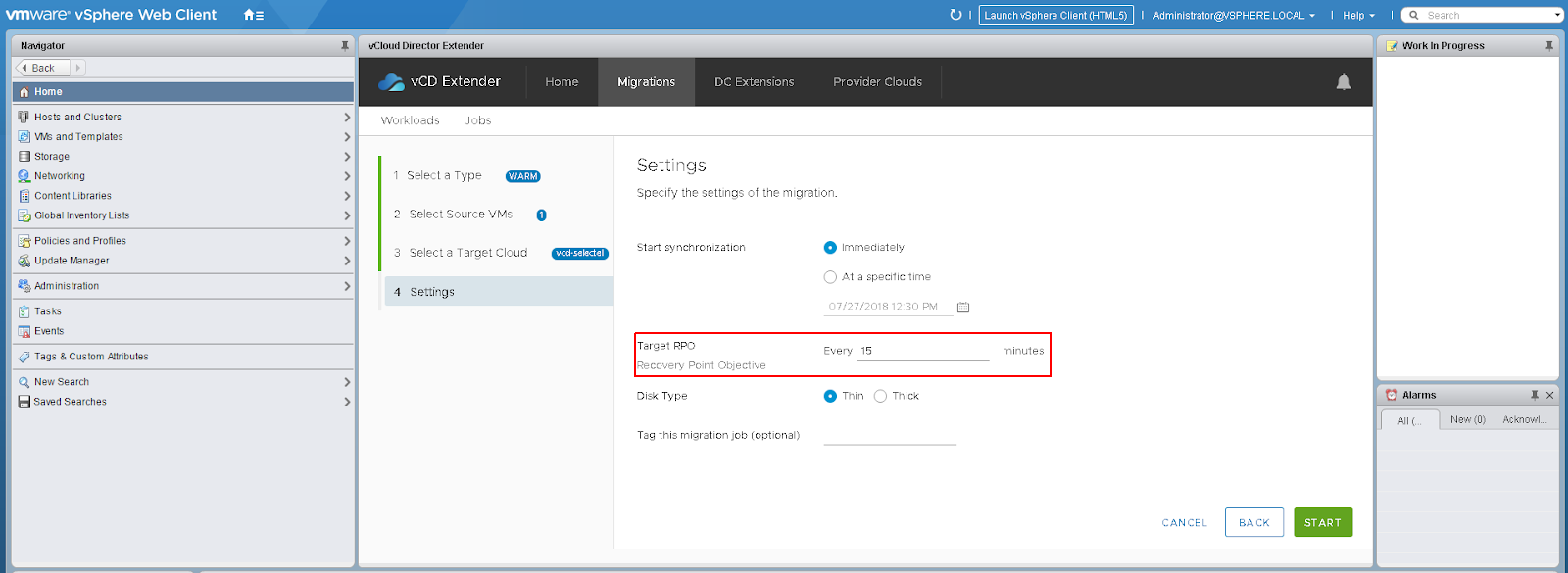The width and height of the screenshot is (1568, 573).
Task: Open calendar date picker icon
Action: point(963,307)
